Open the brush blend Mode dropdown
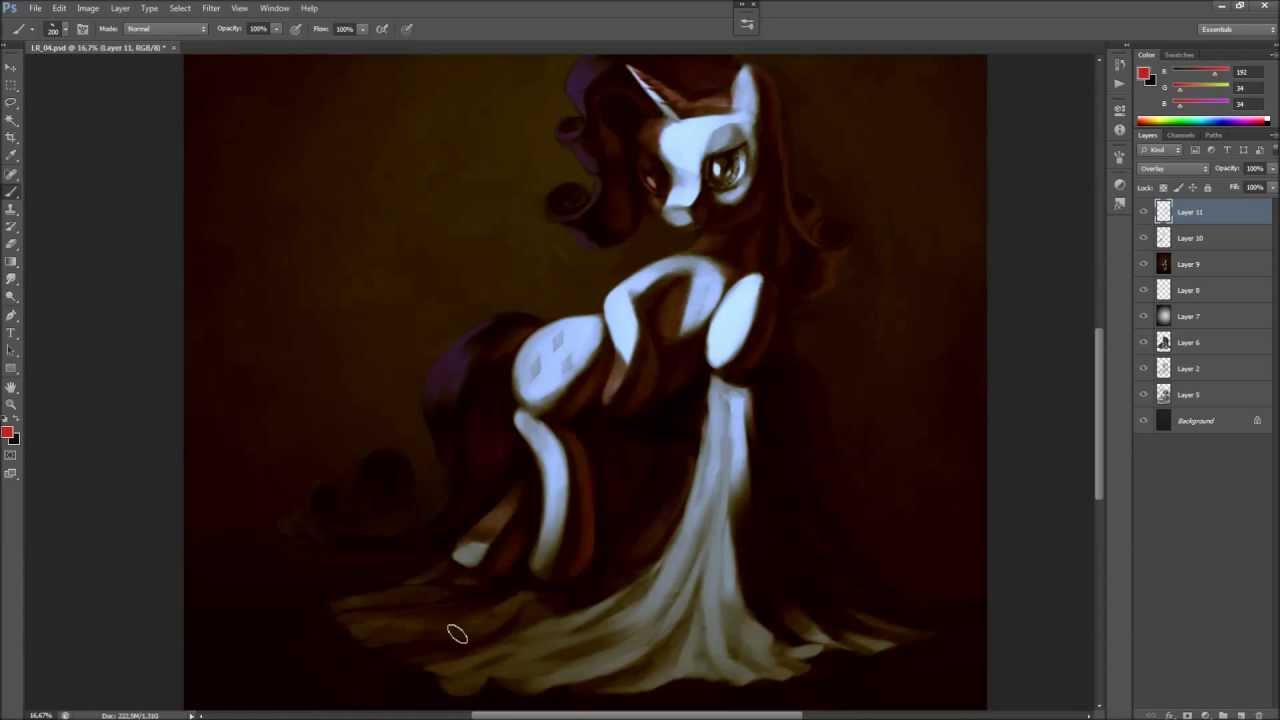Image resolution: width=1280 pixels, height=720 pixels. (x=166, y=29)
